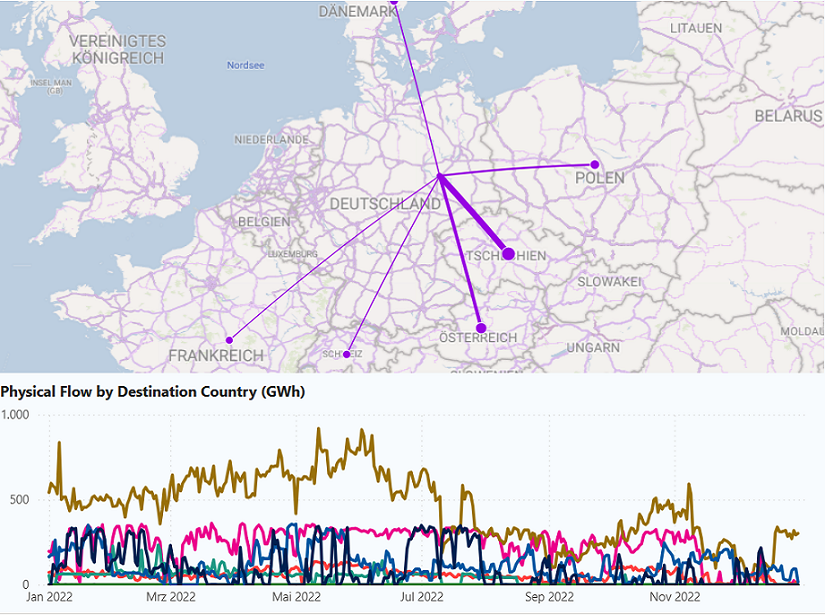This screenshot has width=825, height=615.
Task: Select the Switzerland destination node
Action: pos(347,354)
